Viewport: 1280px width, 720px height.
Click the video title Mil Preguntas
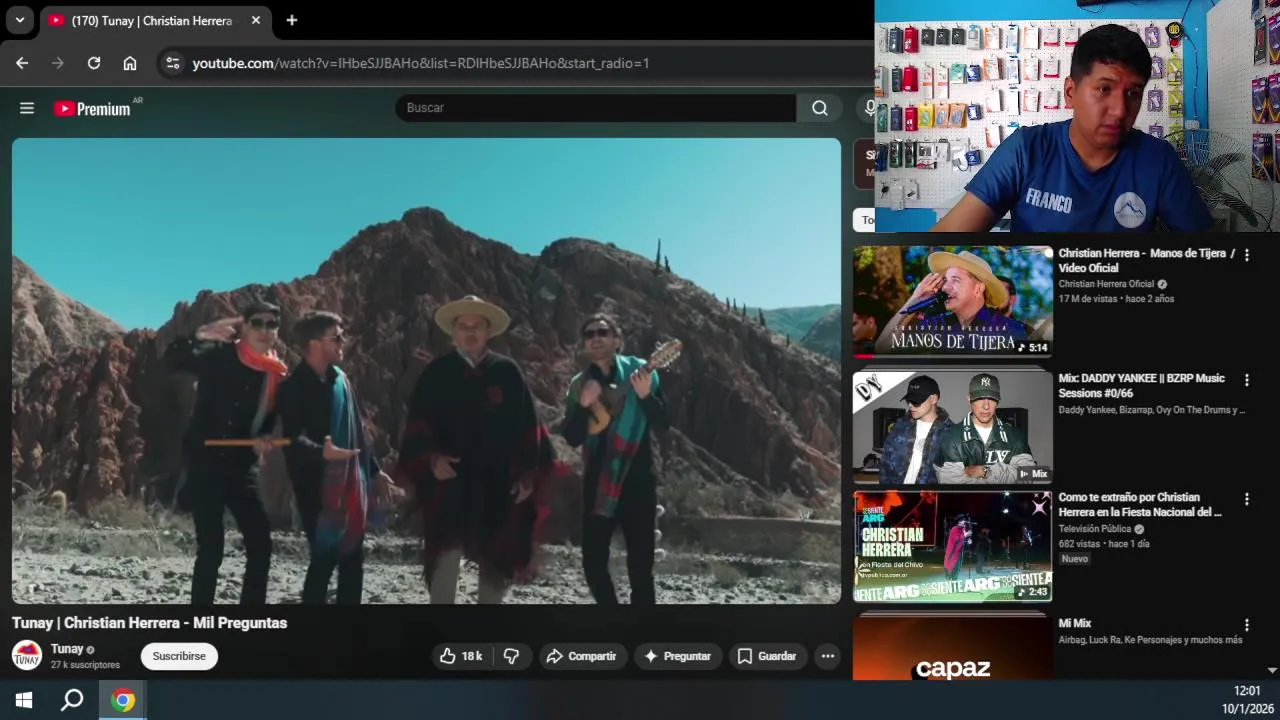point(150,623)
